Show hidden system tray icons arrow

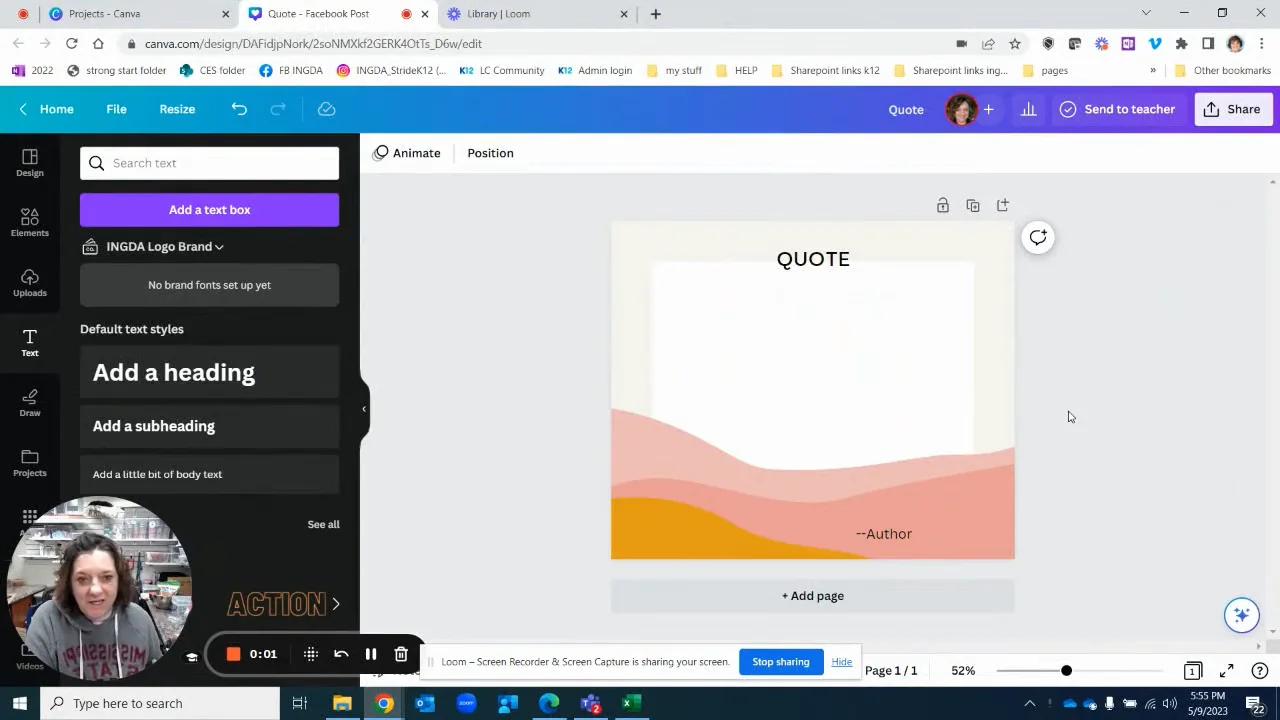pos(1029,703)
